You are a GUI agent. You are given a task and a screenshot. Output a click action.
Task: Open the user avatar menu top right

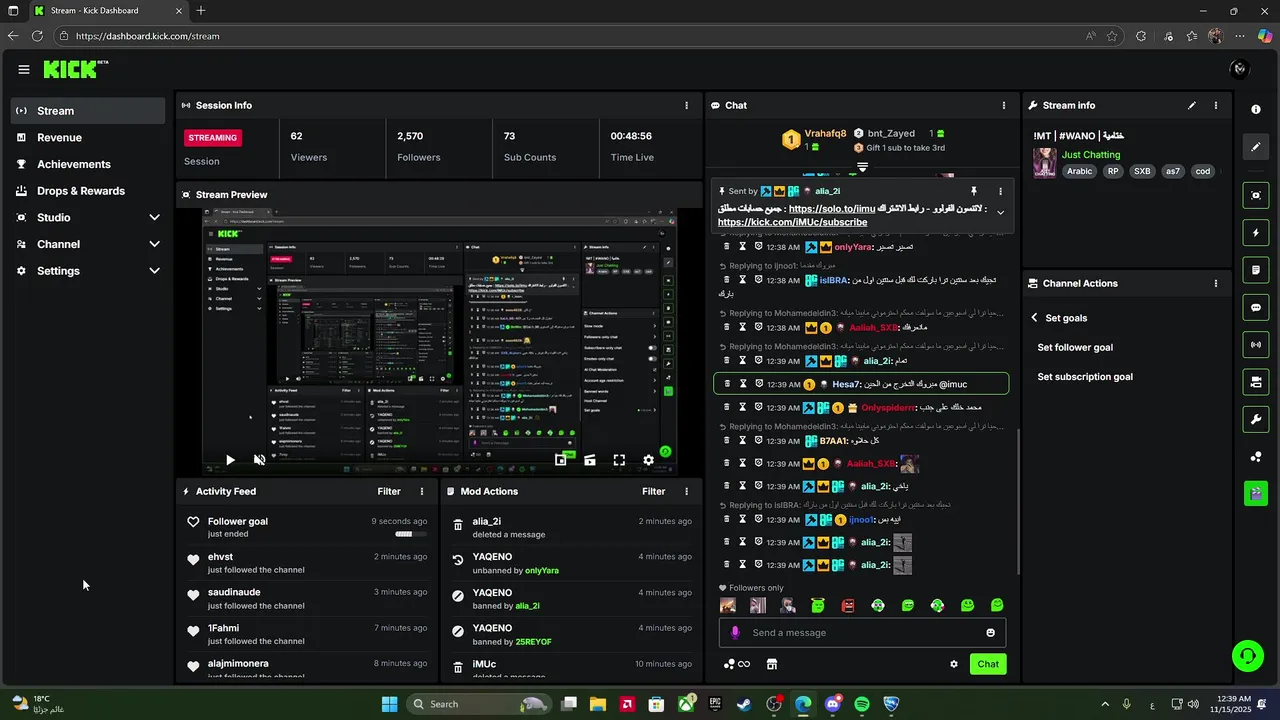[1239, 69]
